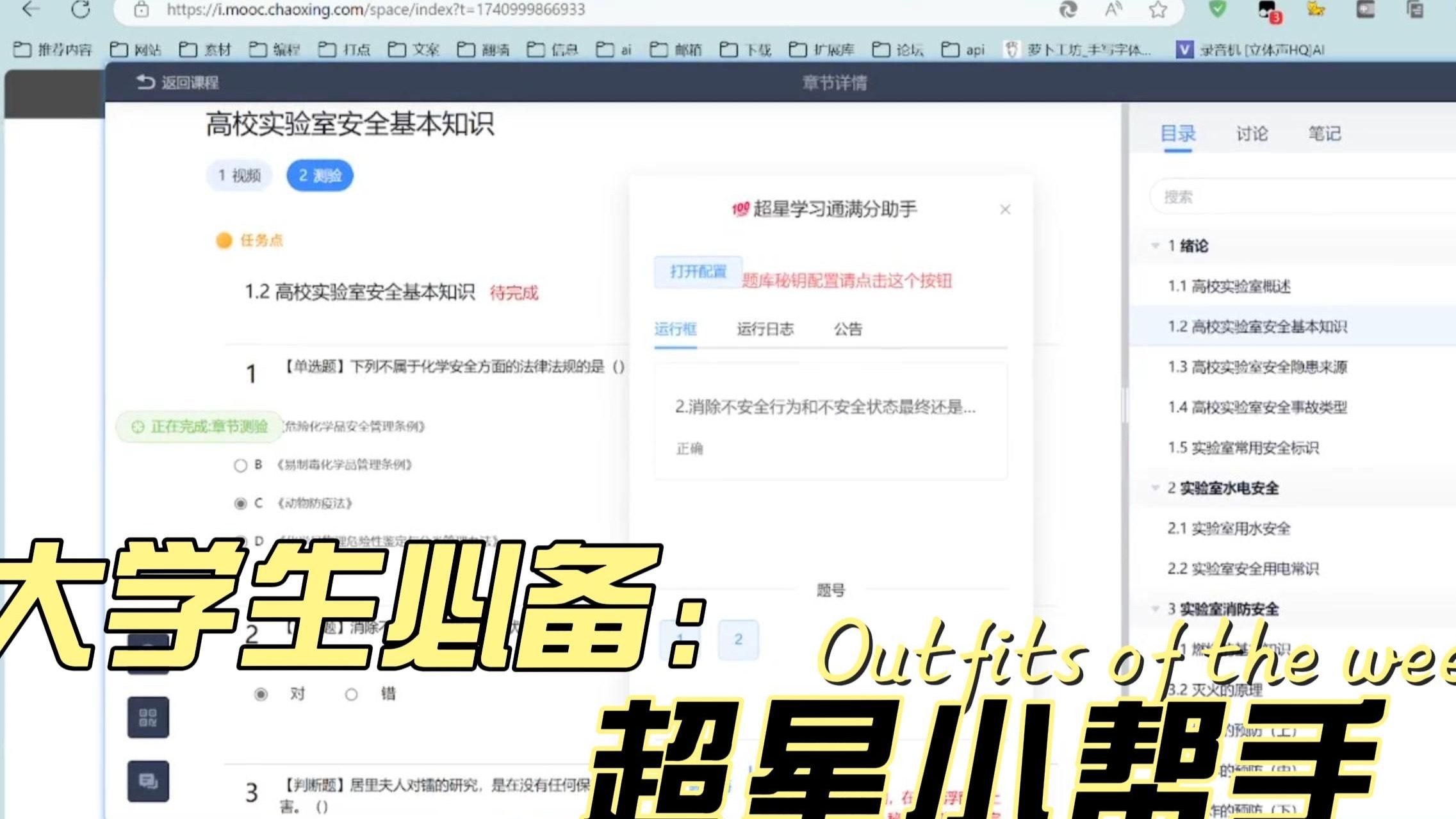Click the content pane vertical scrollbar
This screenshot has width=1456, height=819.
1124,405
